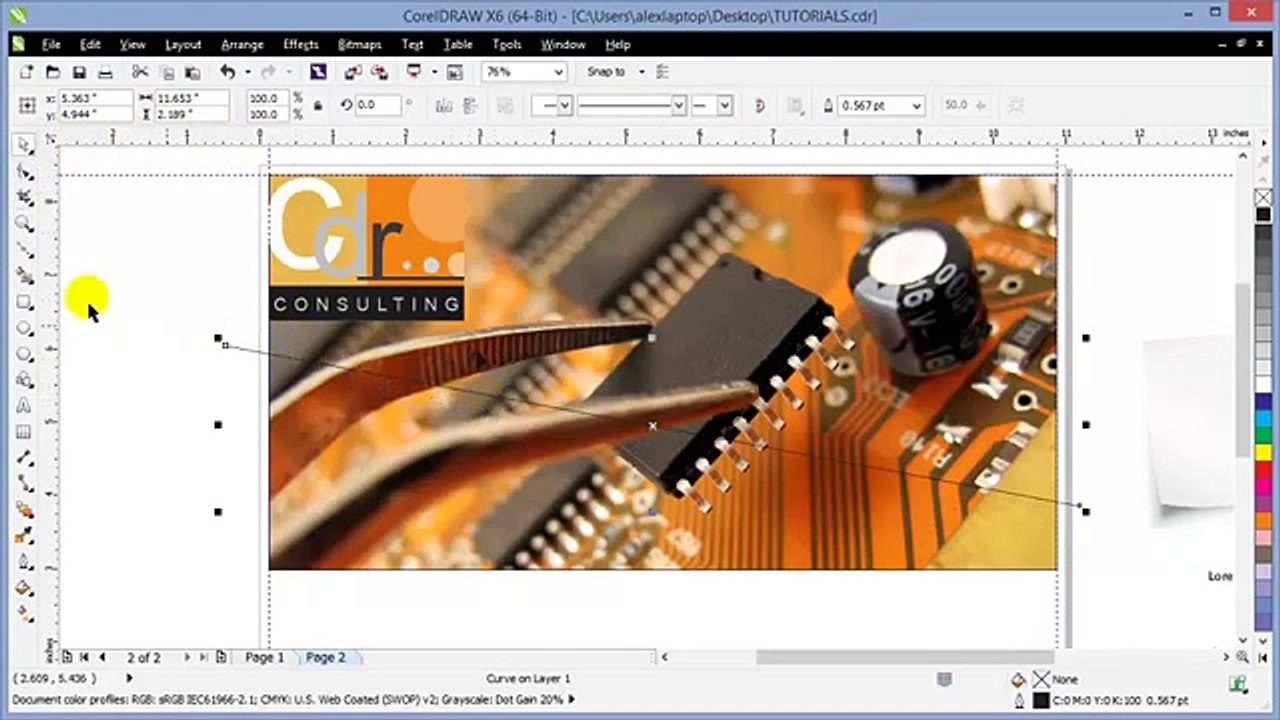The height and width of the screenshot is (720, 1280).
Task: Click the x position field 5.363
Action: (x=95, y=98)
